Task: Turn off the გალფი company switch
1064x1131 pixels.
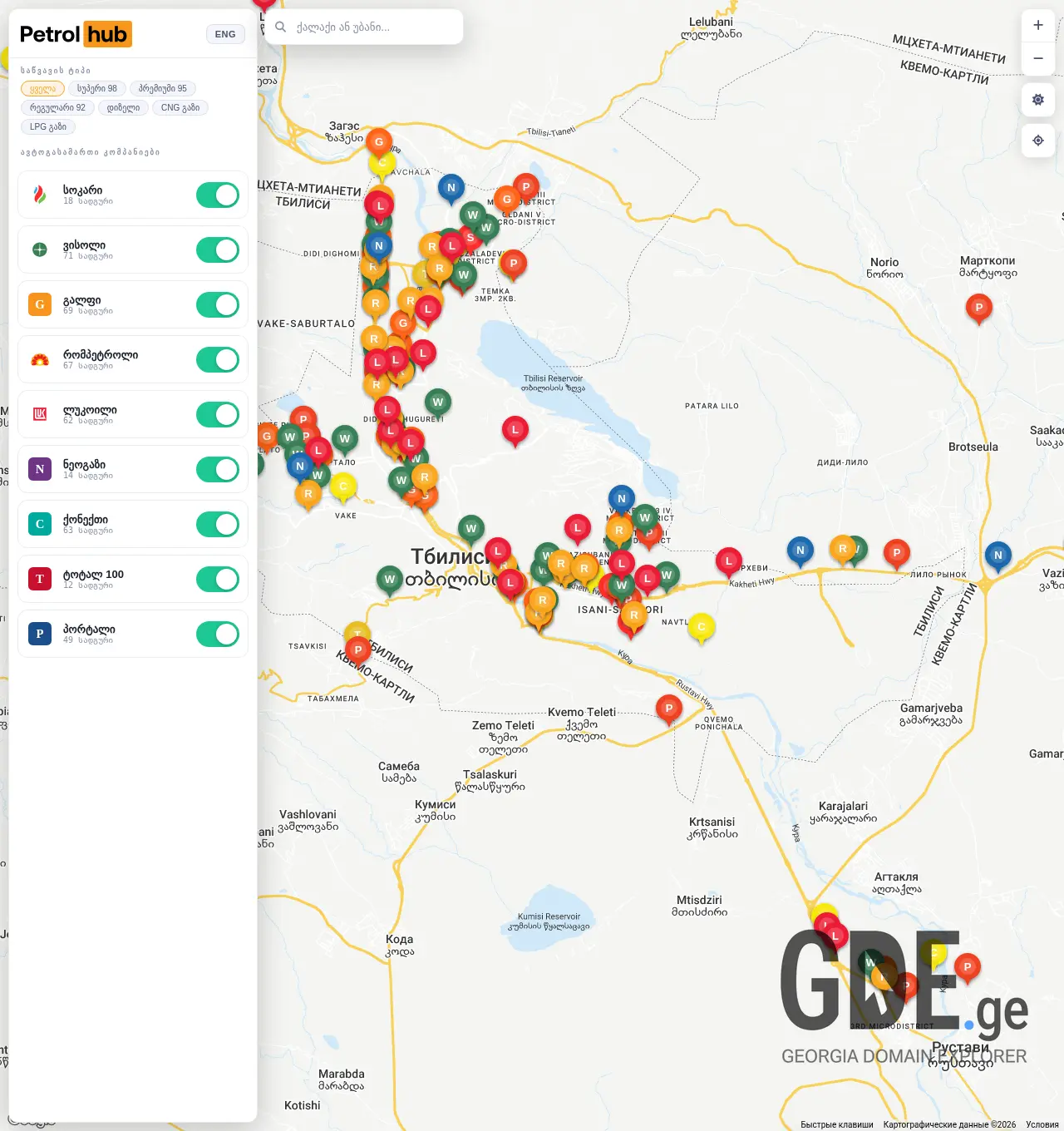Action: pos(218,305)
